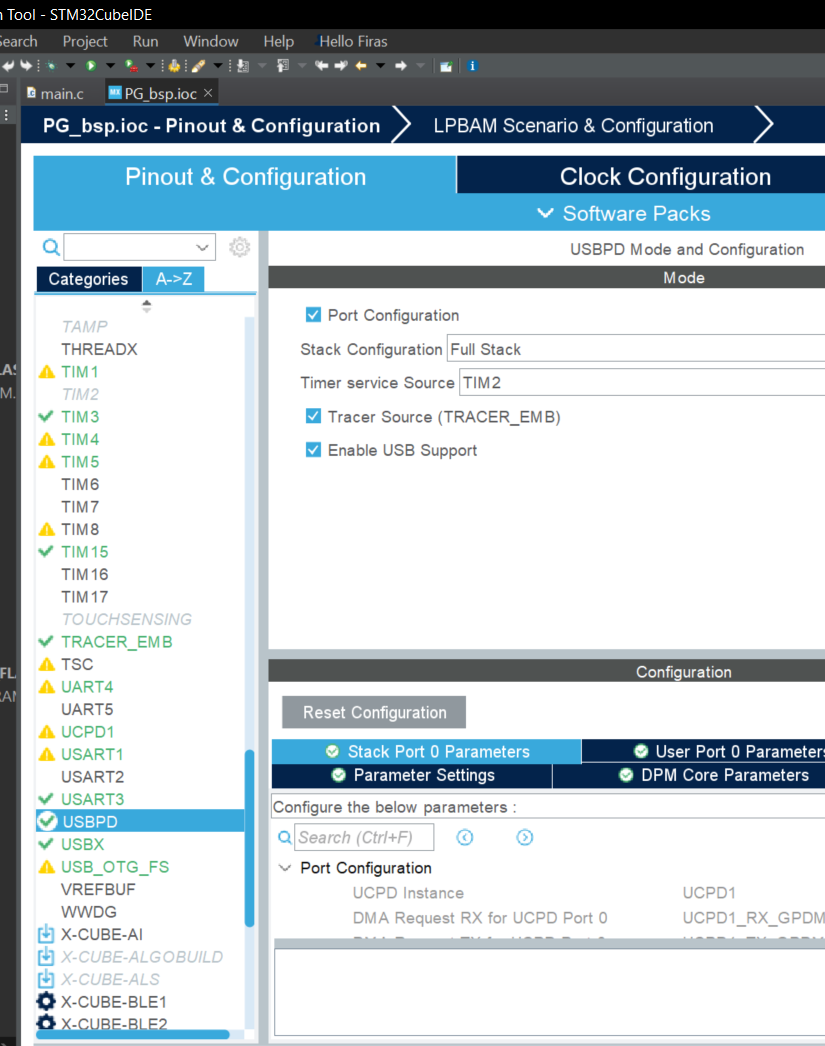Collapse the Port Configuration parameter group

[284, 868]
